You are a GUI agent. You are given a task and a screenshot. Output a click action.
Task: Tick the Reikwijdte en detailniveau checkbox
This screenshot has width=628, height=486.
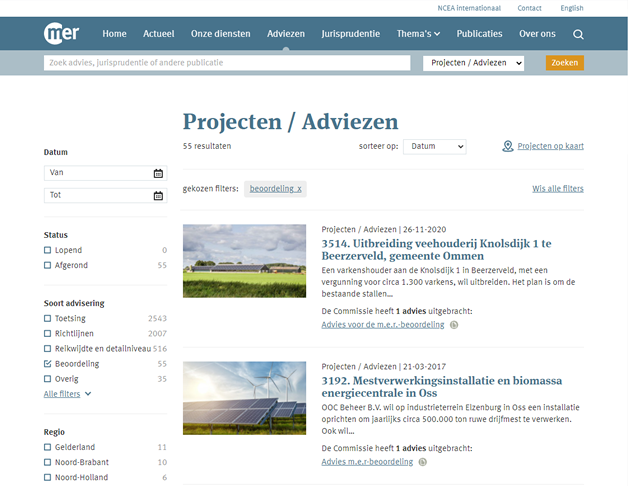[47, 349]
